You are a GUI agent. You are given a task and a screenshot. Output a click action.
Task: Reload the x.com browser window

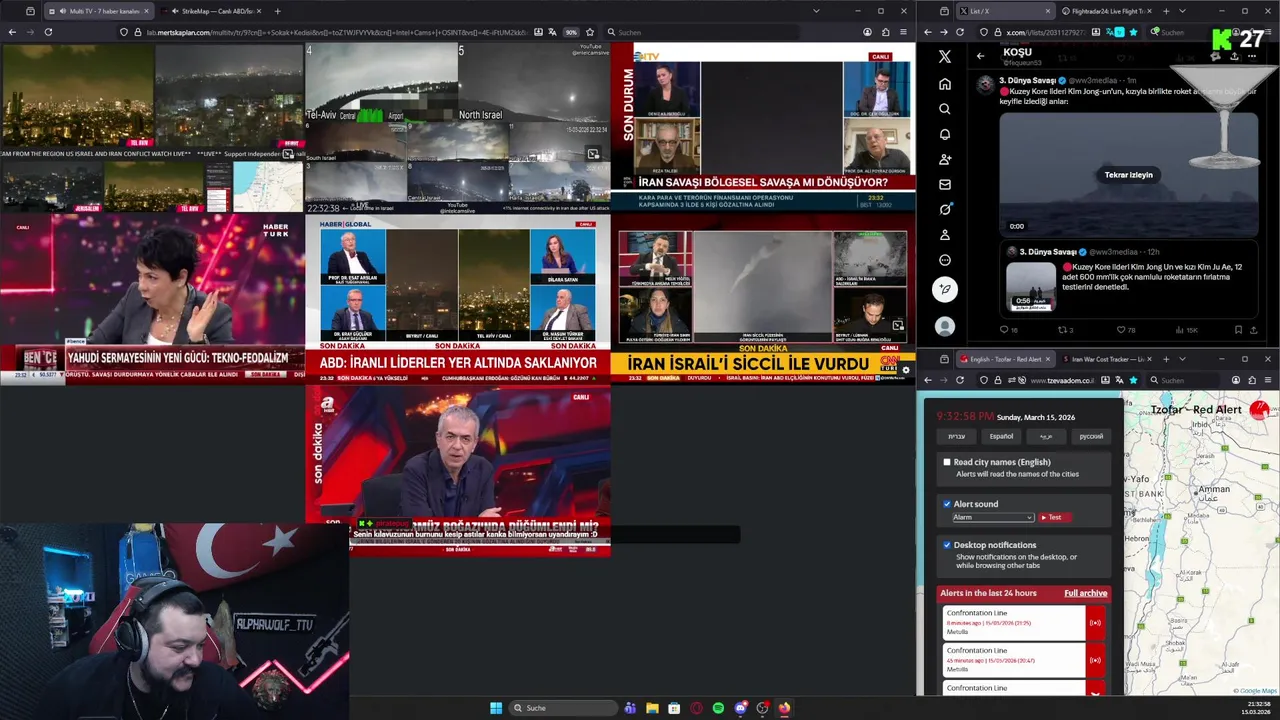960,32
